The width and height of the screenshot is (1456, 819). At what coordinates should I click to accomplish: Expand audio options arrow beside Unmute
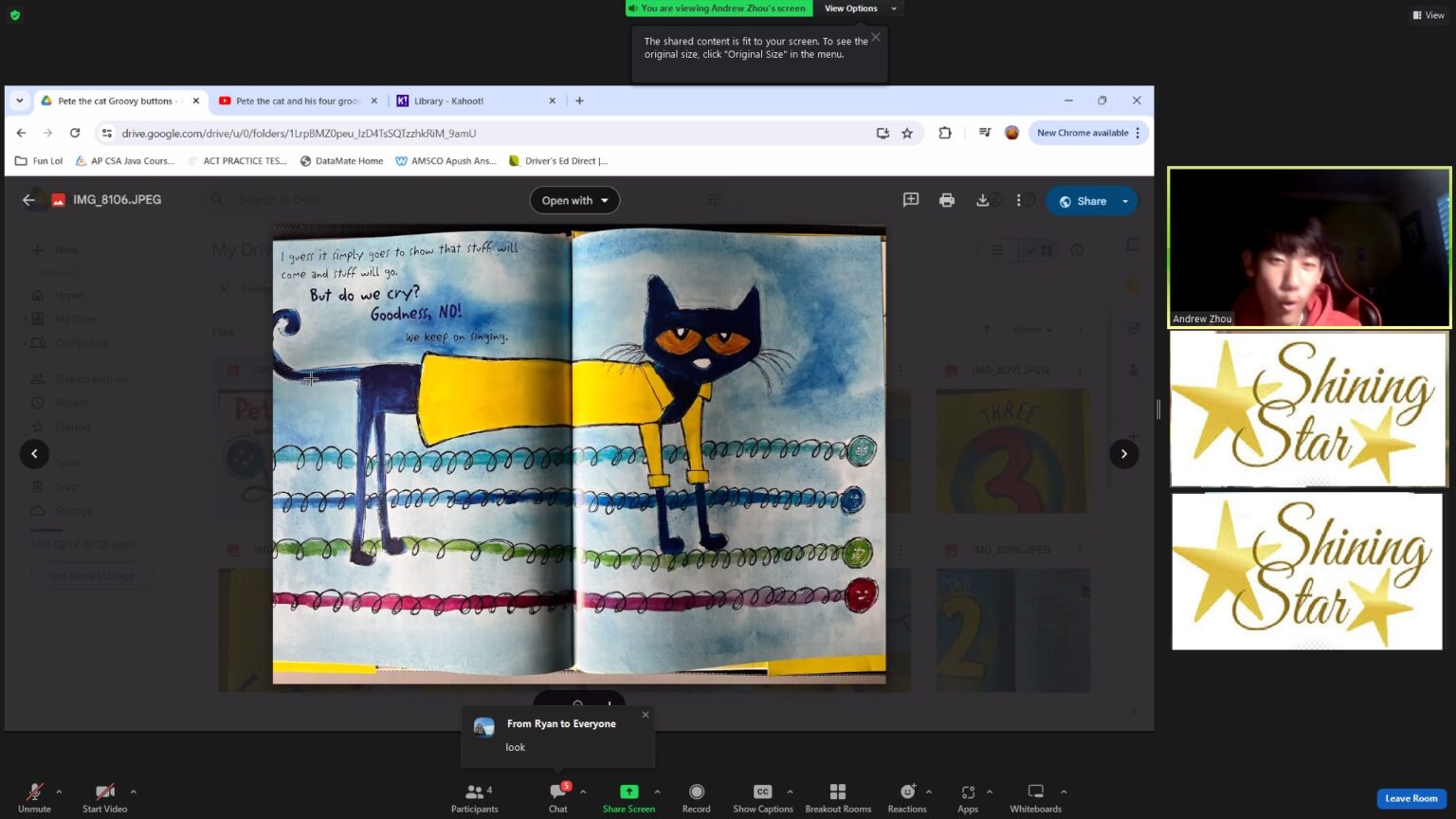coord(59,792)
